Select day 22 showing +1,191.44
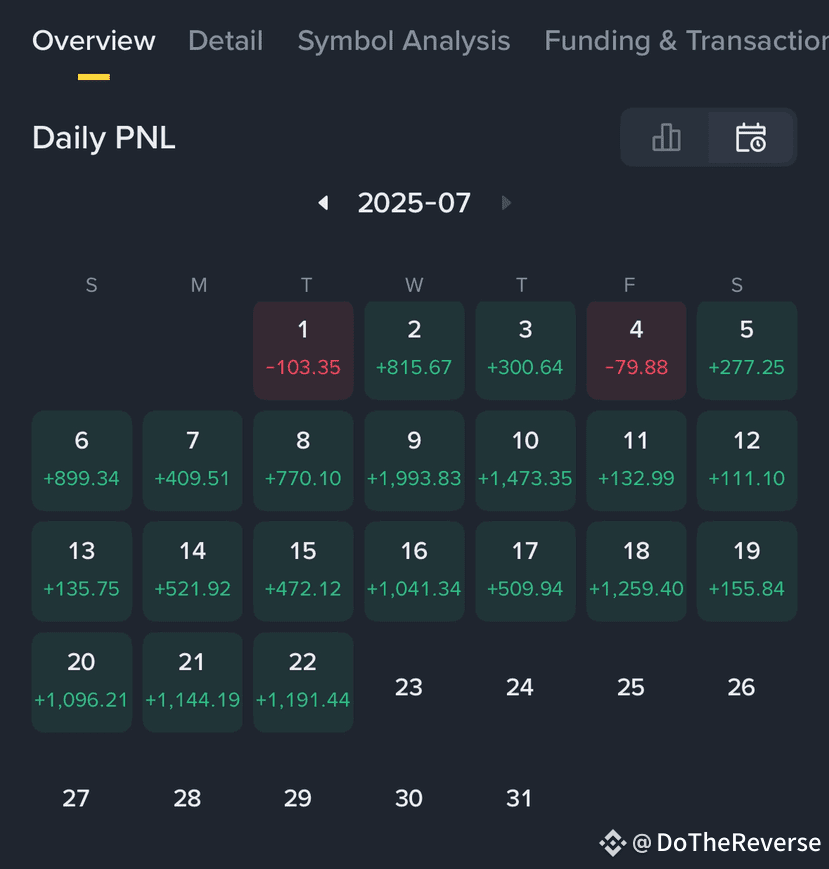 click(x=303, y=682)
